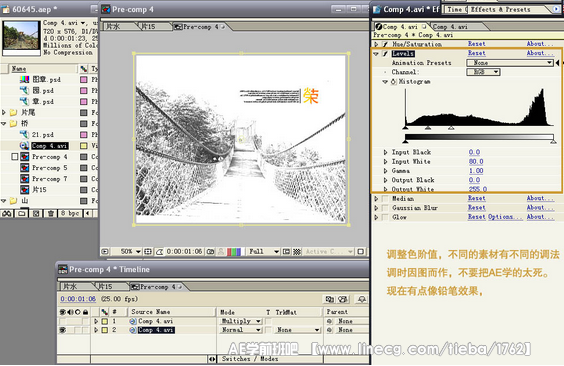The image size is (564, 366).
Task: Open the Channel RGB dropdown in Levels
Action: [x=483, y=72]
